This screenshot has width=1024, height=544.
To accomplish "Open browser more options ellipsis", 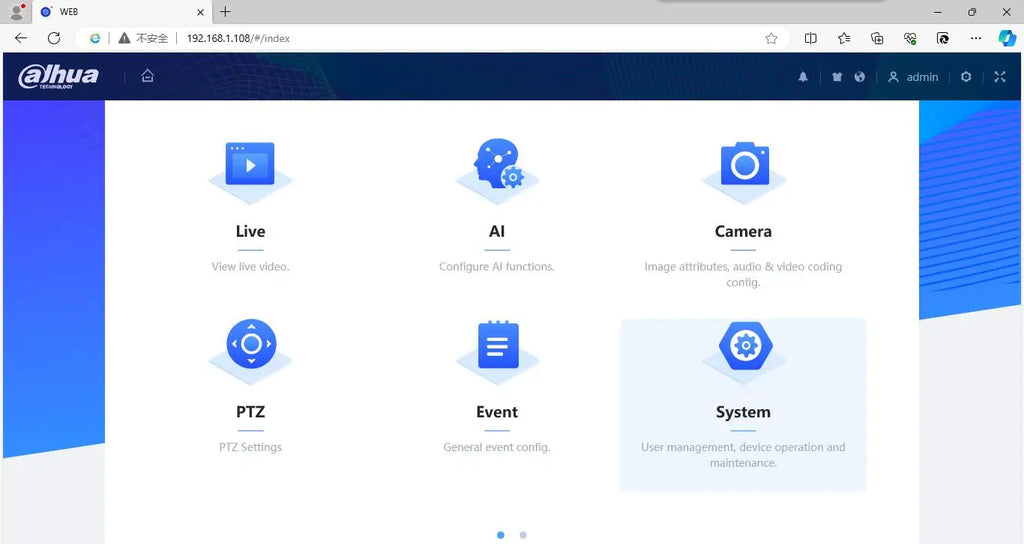I will (x=976, y=39).
